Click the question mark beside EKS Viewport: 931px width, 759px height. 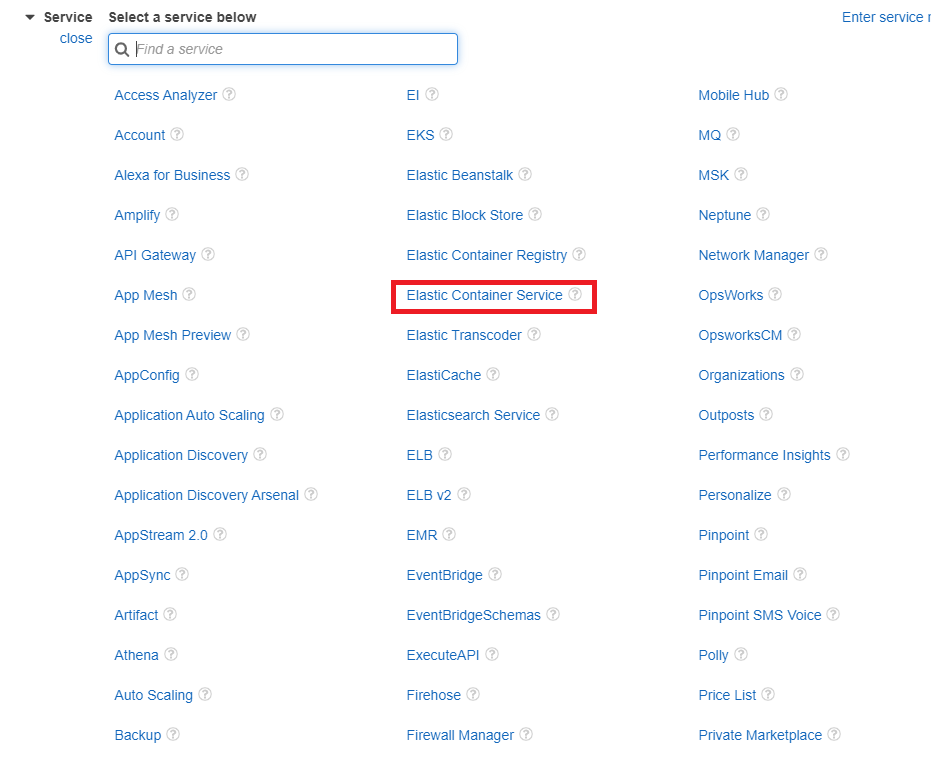(x=446, y=134)
